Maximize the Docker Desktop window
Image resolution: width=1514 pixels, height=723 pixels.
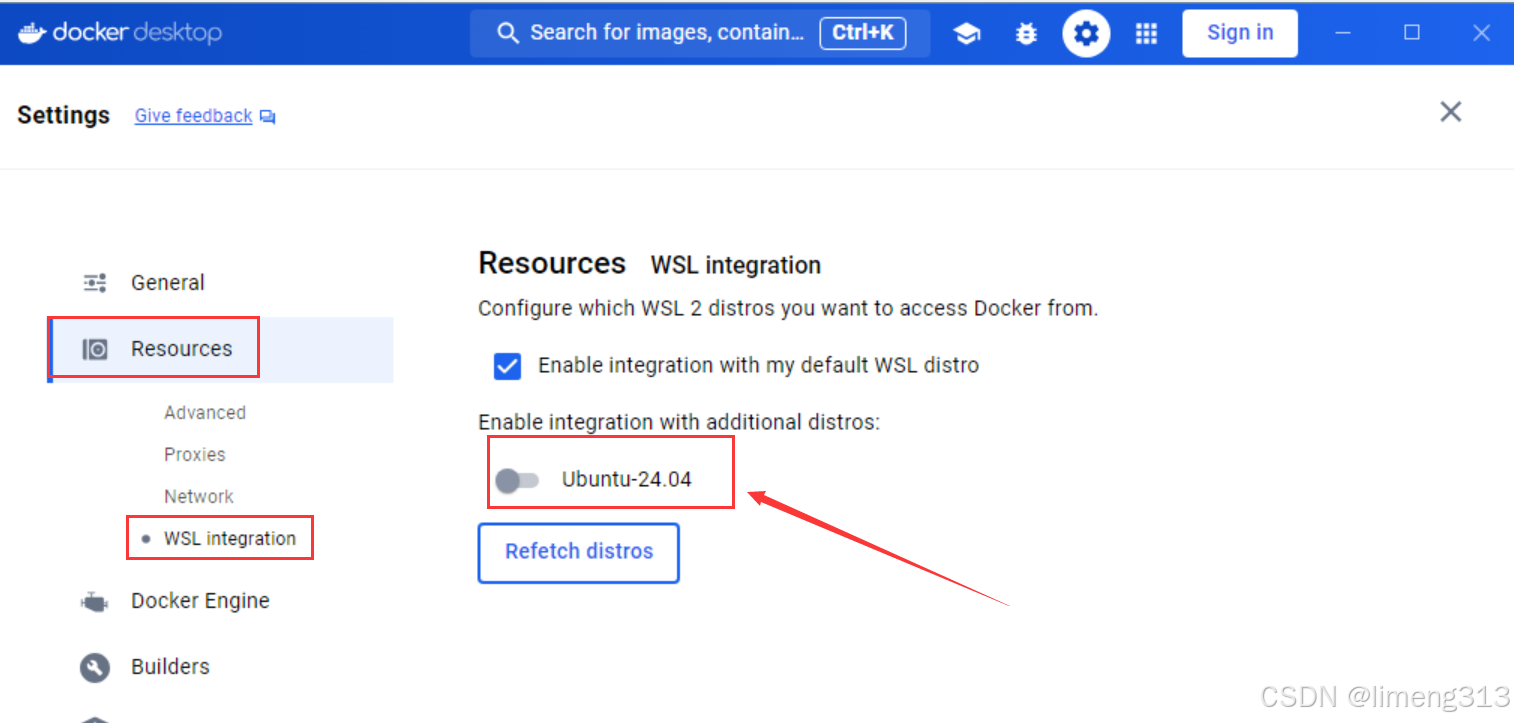pyautogui.click(x=1412, y=33)
